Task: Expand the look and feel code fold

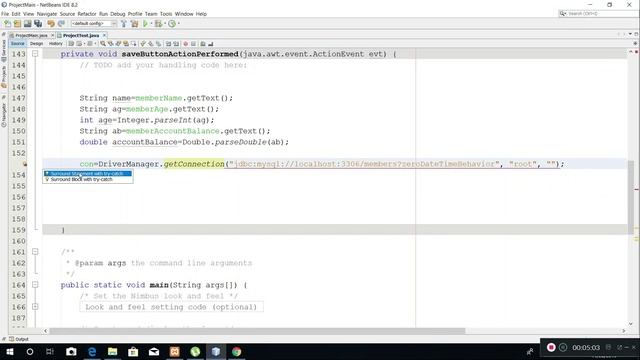Action: click(x=35, y=307)
